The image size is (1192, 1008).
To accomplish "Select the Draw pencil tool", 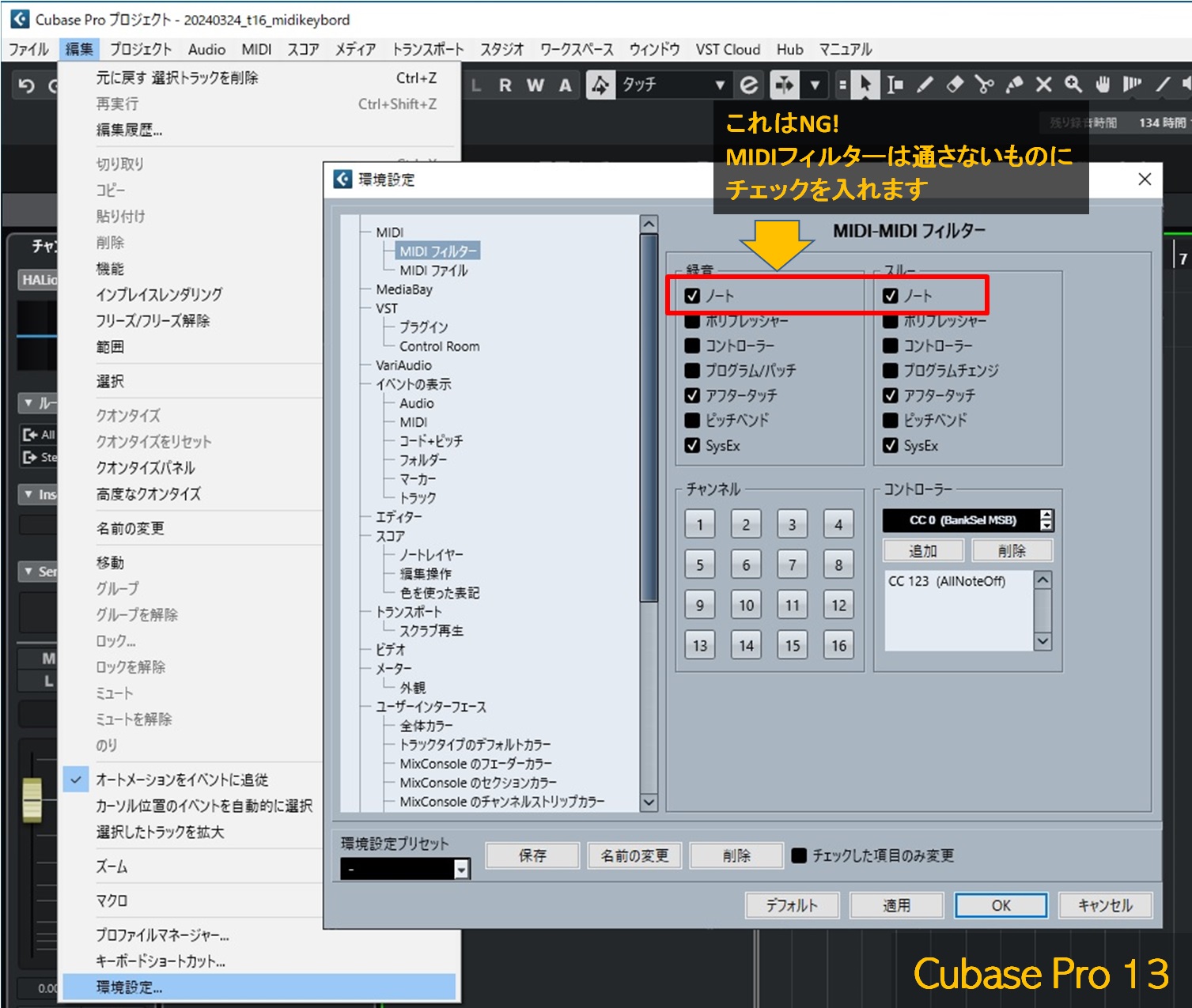I will [925, 85].
